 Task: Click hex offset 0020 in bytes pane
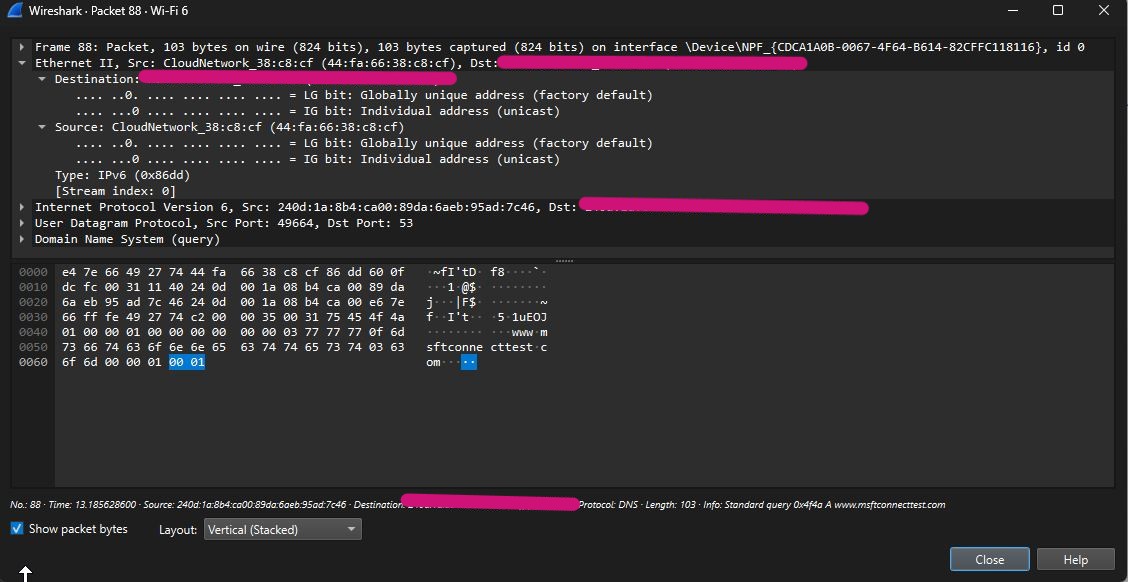32,302
